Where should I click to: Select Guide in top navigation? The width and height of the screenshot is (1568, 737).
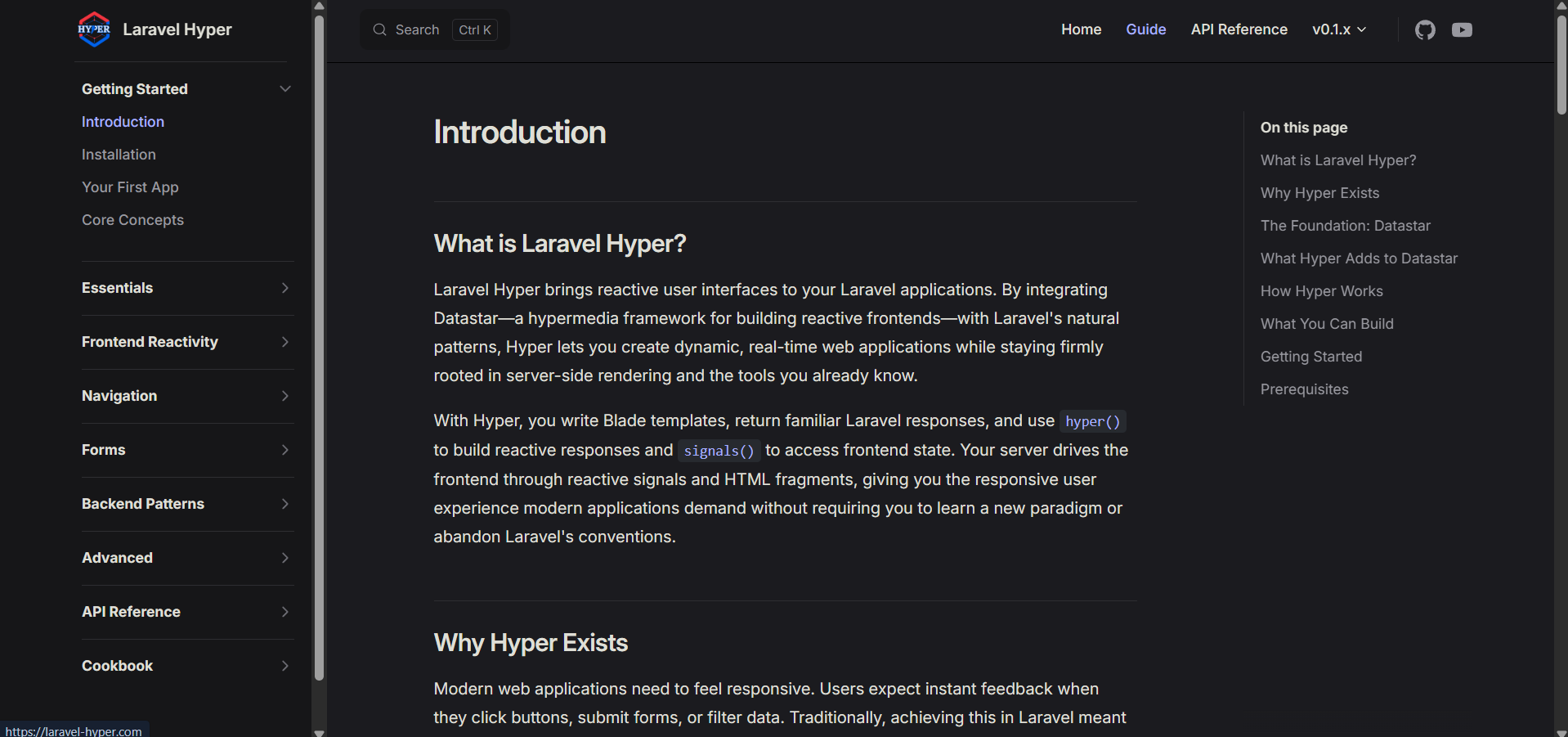[1145, 29]
